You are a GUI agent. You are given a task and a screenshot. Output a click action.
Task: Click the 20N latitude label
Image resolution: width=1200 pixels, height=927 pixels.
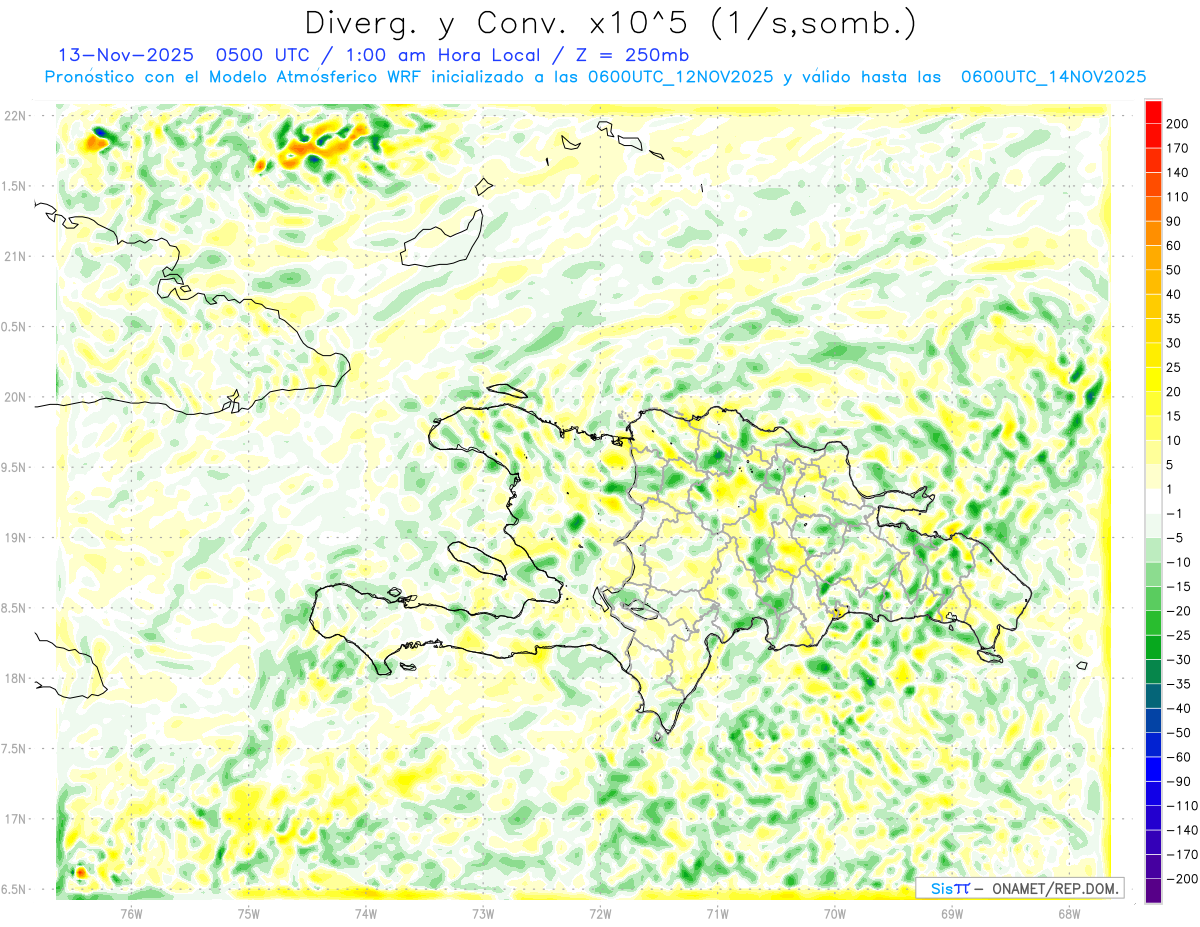click(15, 397)
